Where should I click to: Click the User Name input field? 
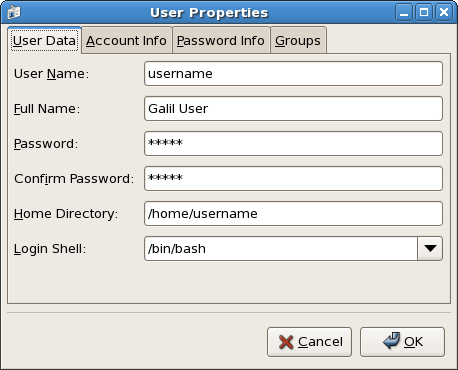pos(293,74)
